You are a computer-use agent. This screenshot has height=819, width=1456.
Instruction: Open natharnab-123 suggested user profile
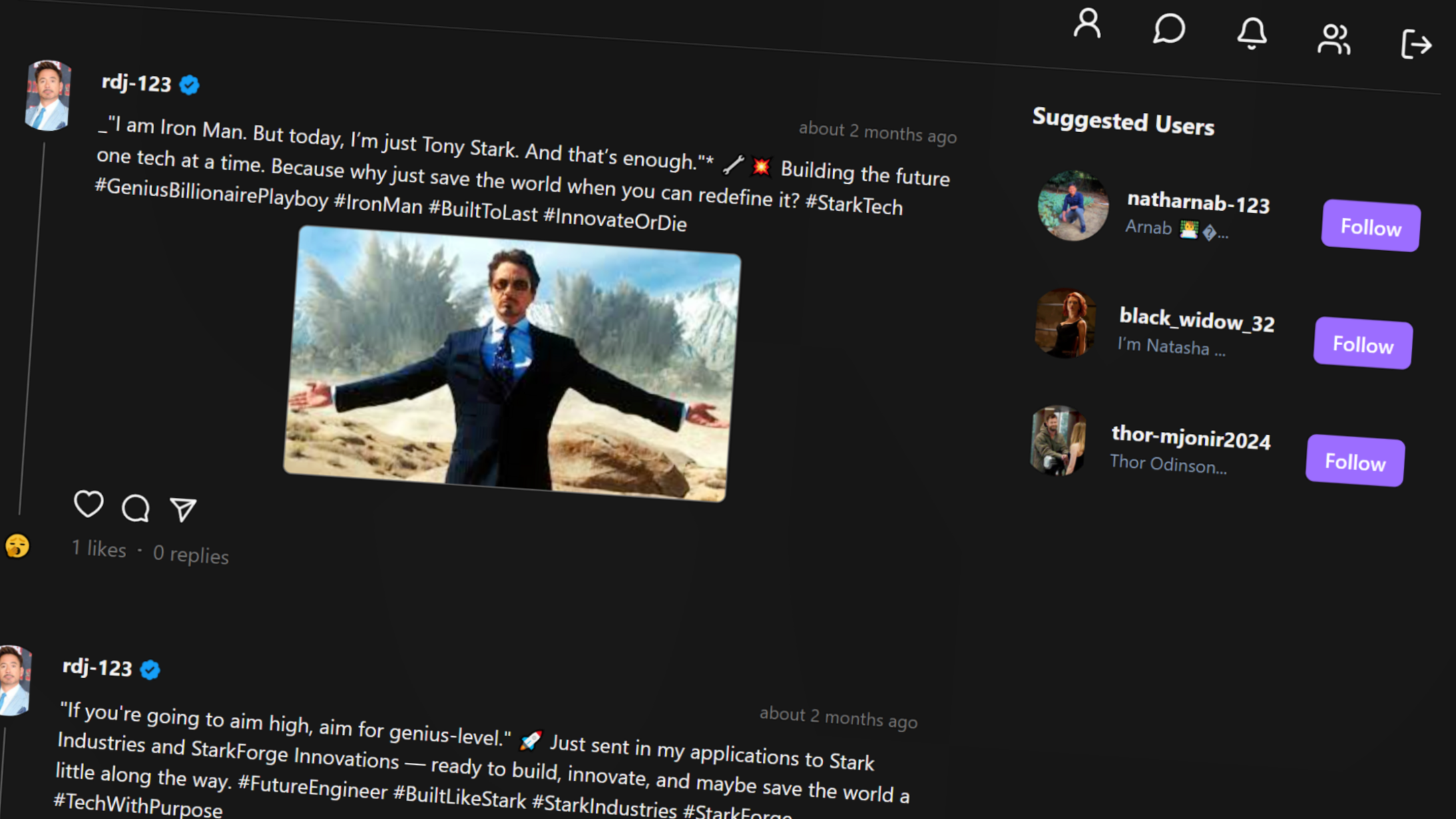[1198, 202]
